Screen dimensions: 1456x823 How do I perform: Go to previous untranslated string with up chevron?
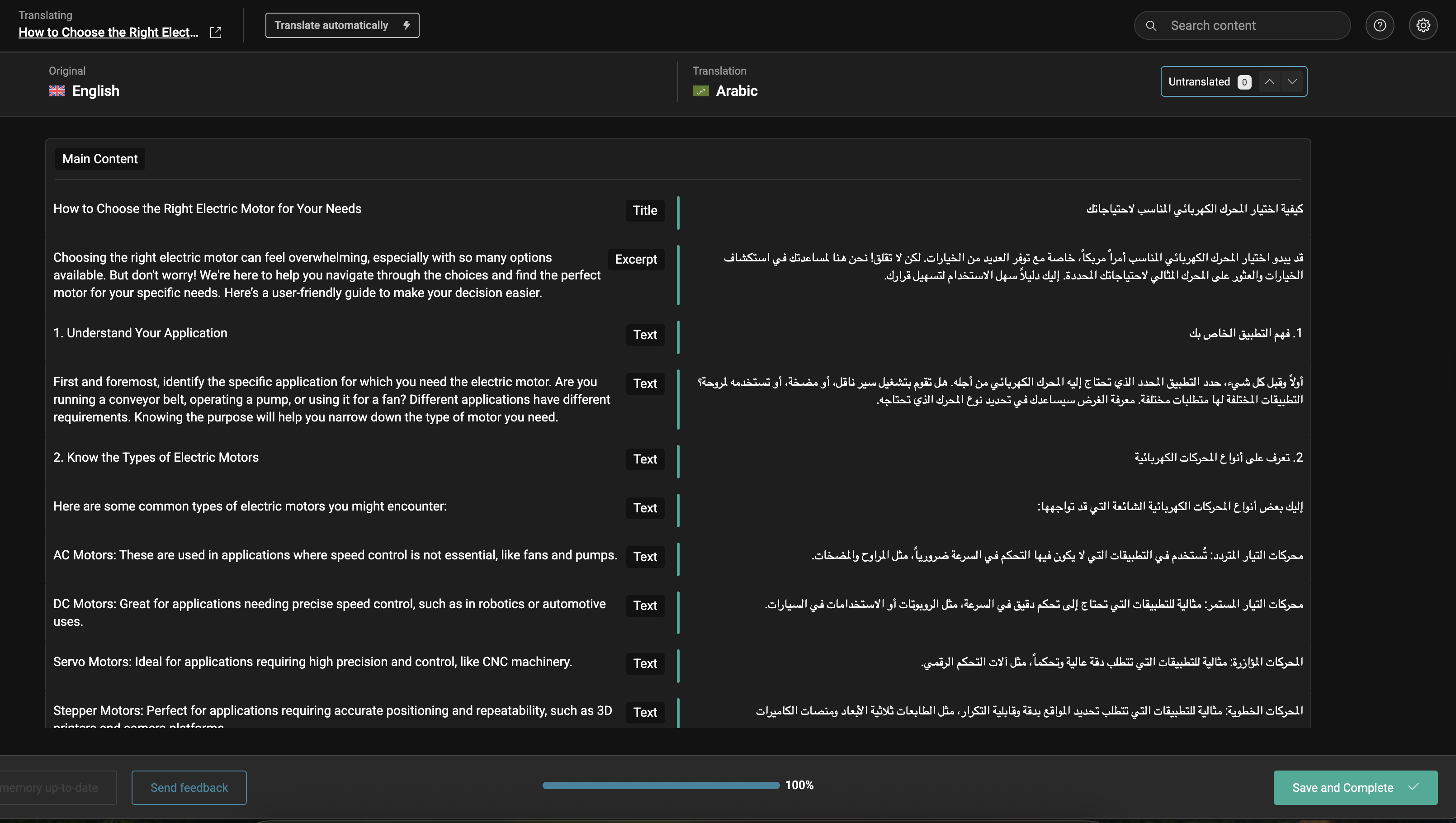[x=1270, y=81]
